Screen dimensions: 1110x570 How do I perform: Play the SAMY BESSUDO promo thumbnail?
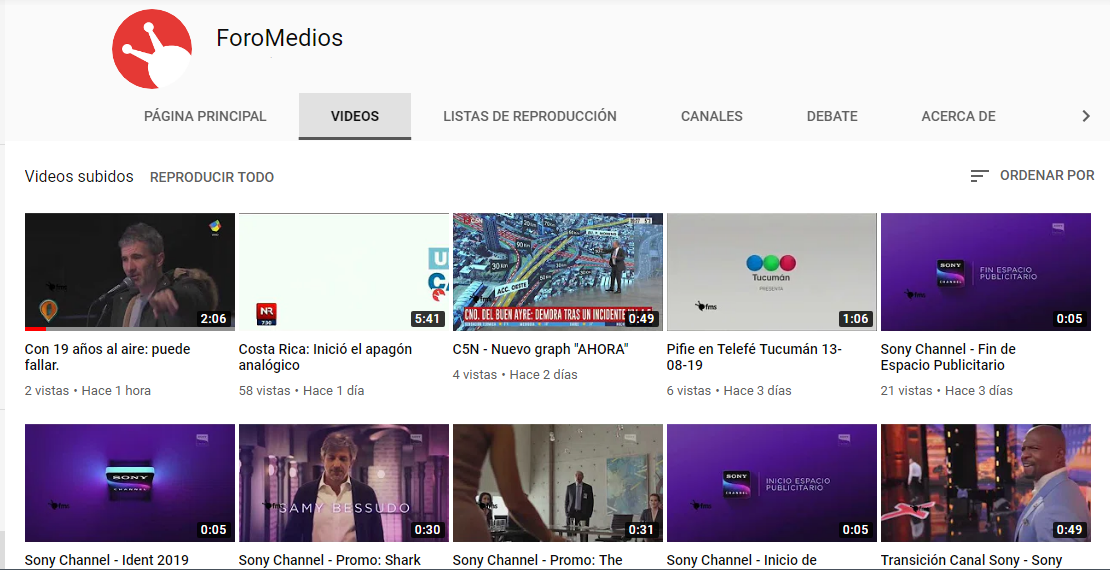pos(343,483)
